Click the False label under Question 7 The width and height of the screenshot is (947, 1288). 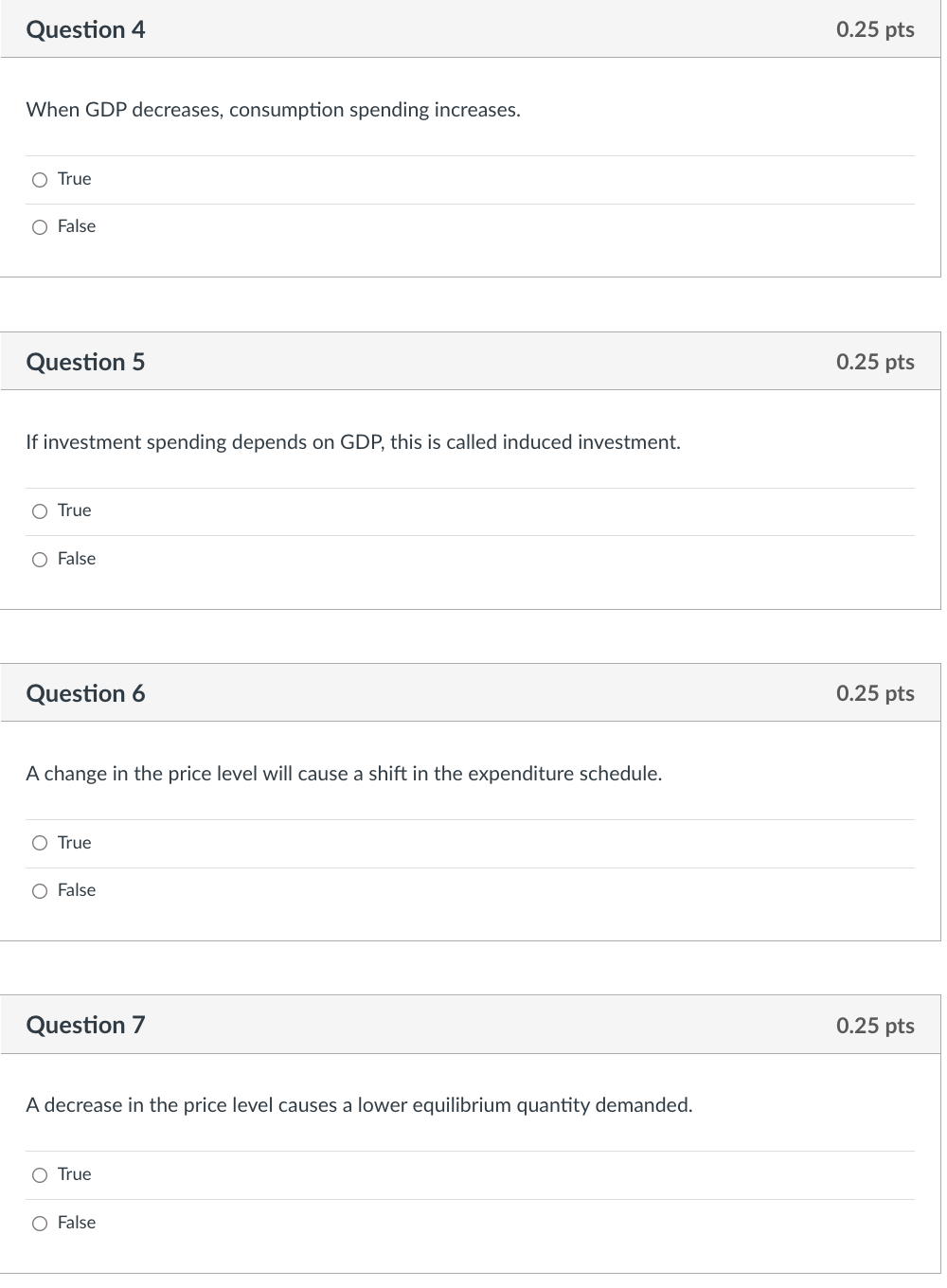pos(77,1223)
